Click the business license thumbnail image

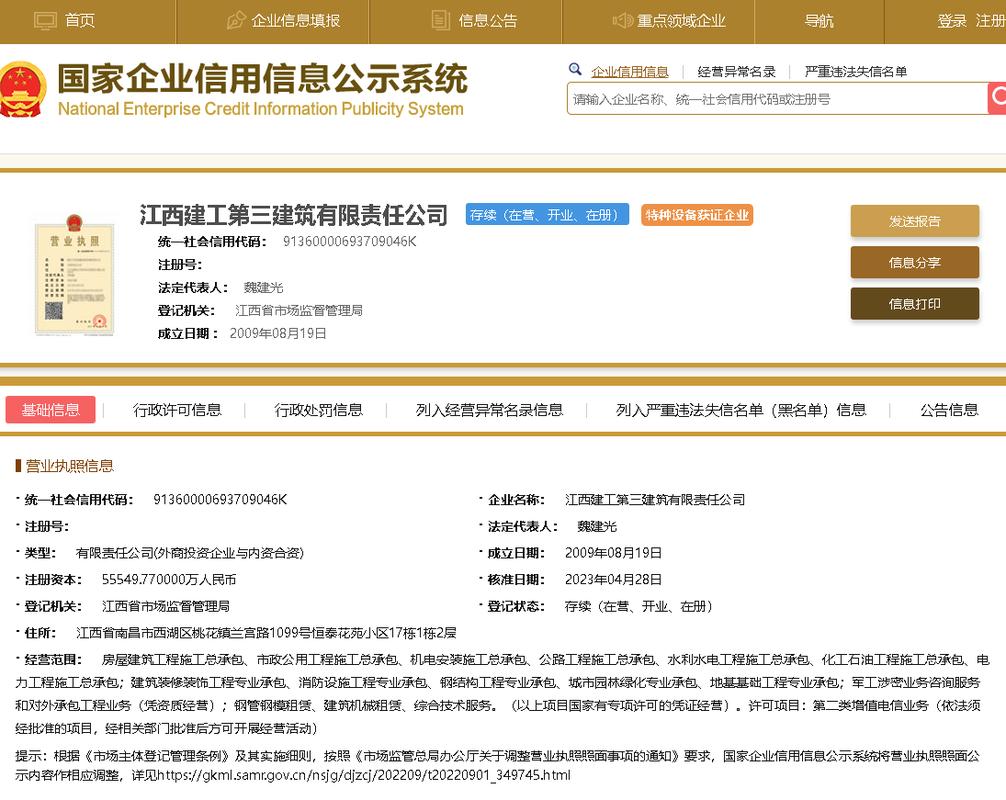coord(74,277)
